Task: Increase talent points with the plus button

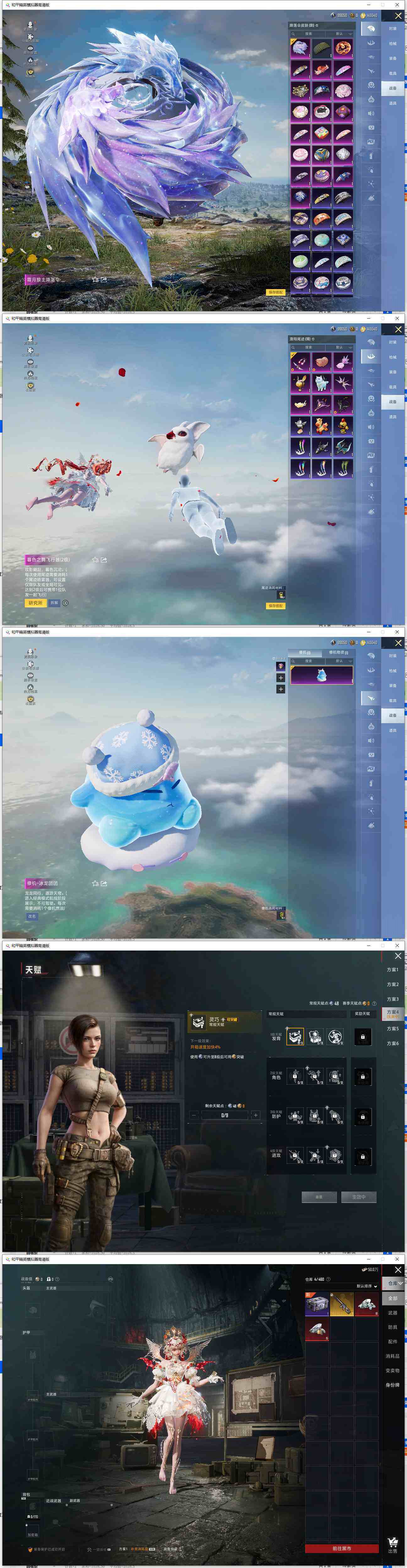Action: click(x=255, y=1115)
